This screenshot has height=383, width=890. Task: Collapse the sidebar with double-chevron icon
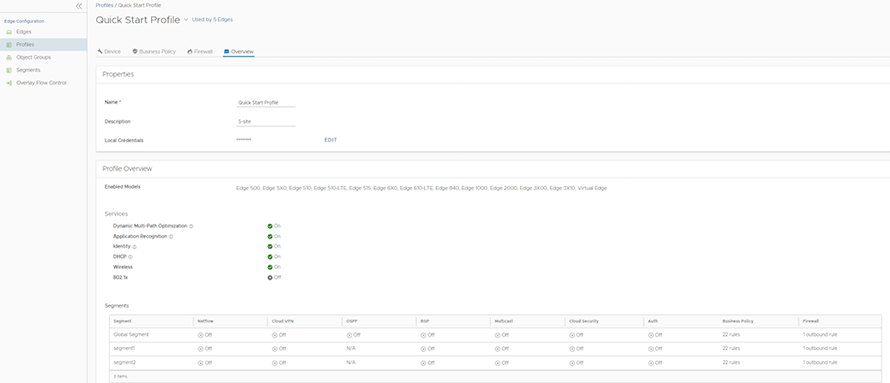[x=79, y=6]
